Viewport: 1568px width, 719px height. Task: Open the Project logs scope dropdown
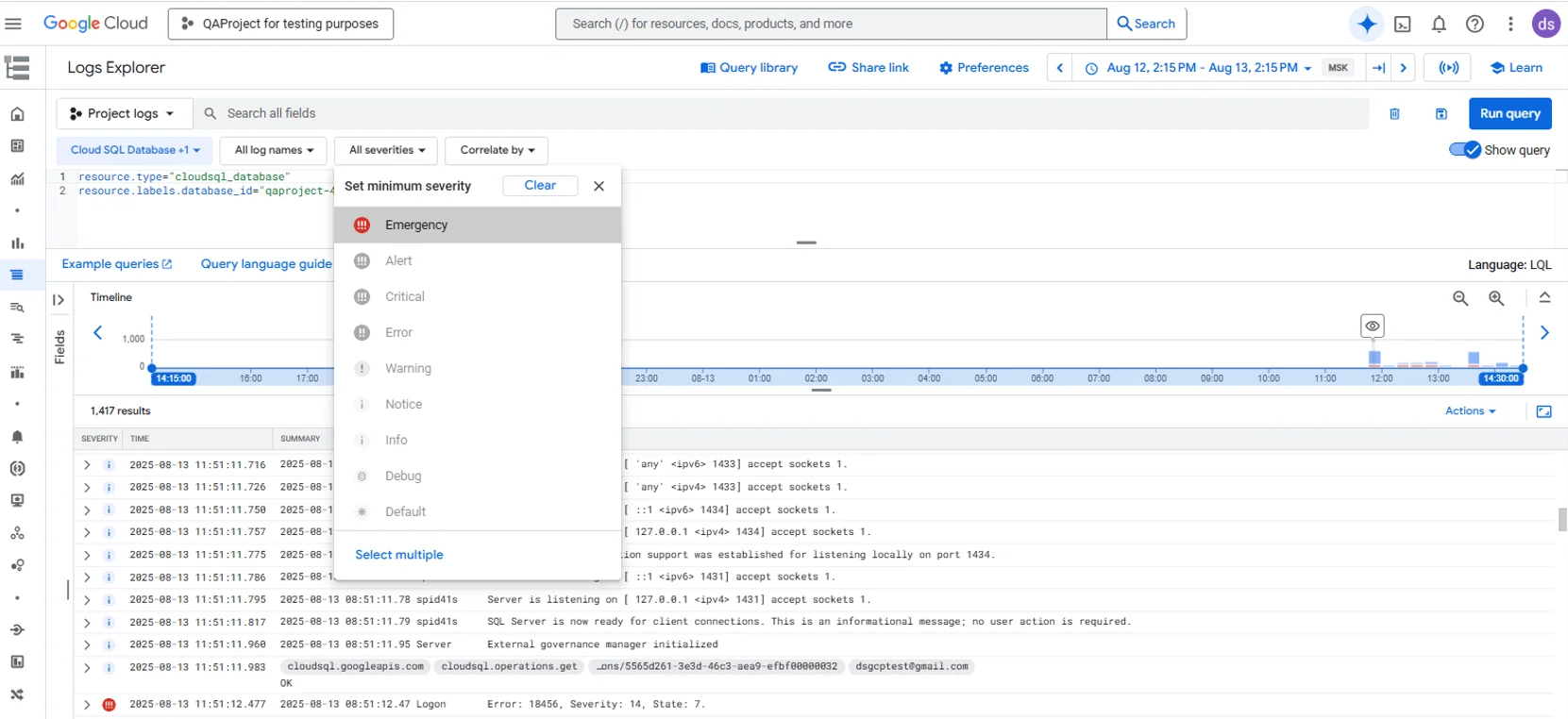click(x=124, y=113)
